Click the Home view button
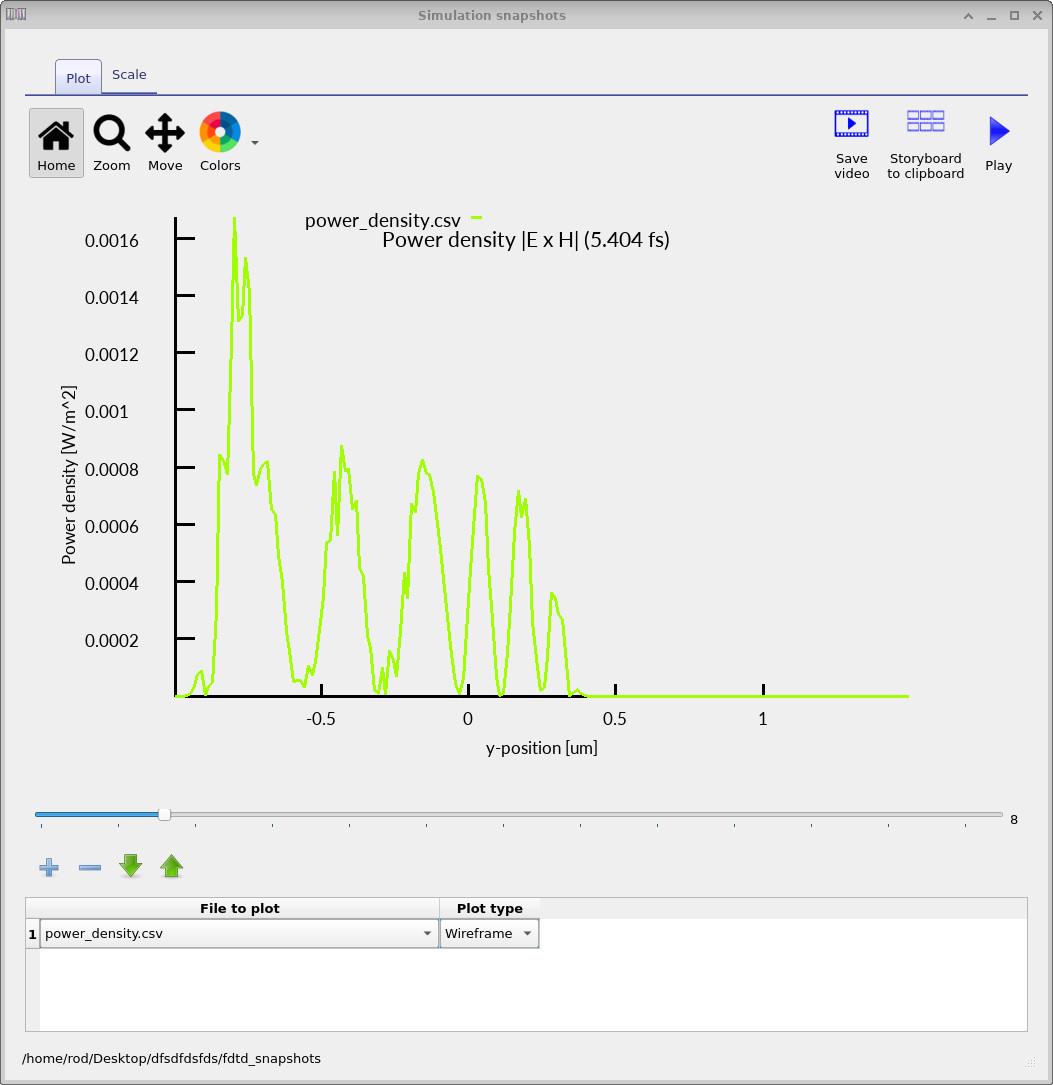The width and height of the screenshot is (1053, 1085). click(56, 143)
